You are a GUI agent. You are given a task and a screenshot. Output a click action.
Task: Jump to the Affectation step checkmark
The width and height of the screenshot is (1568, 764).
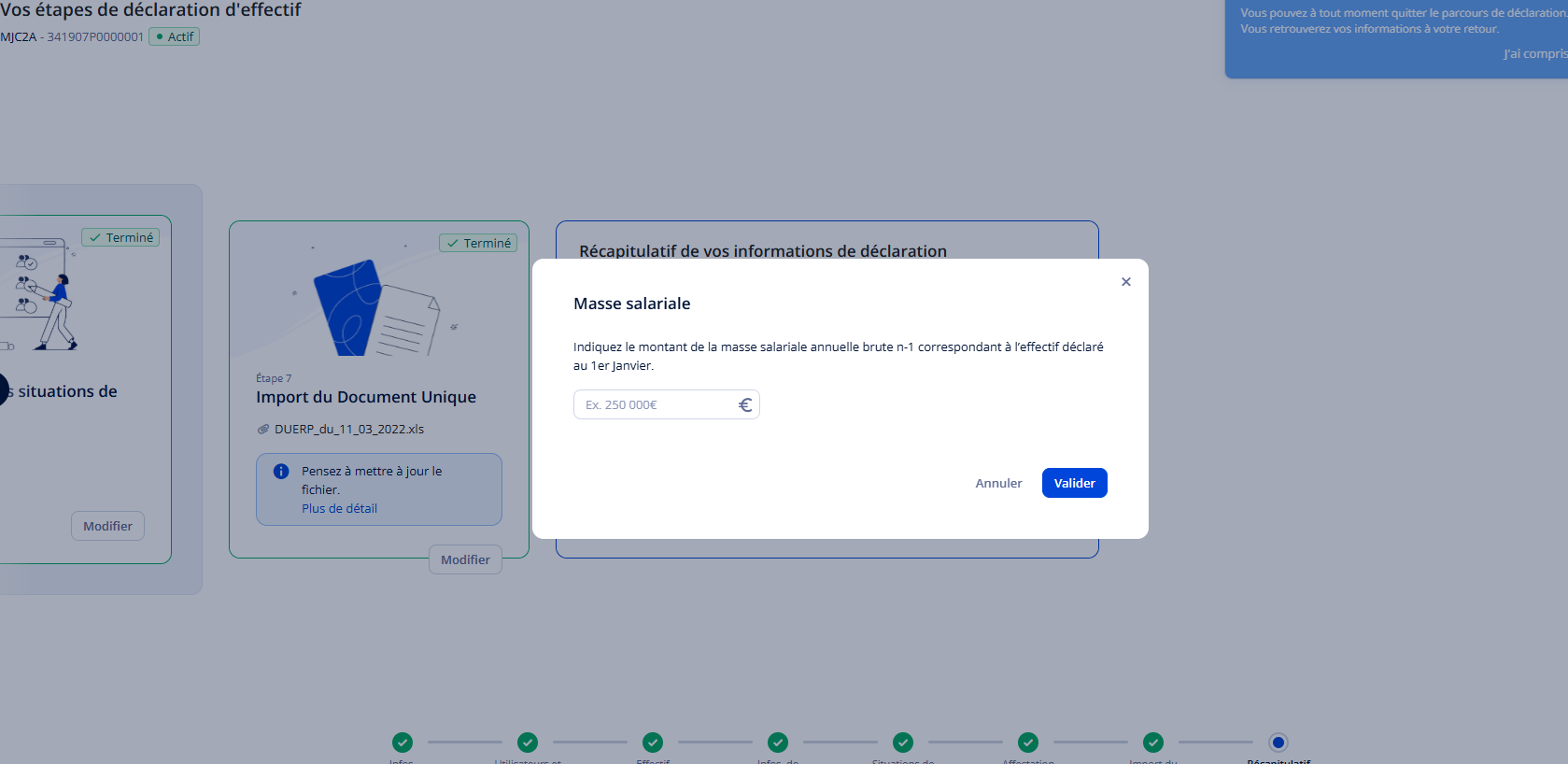tap(1028, 743)
